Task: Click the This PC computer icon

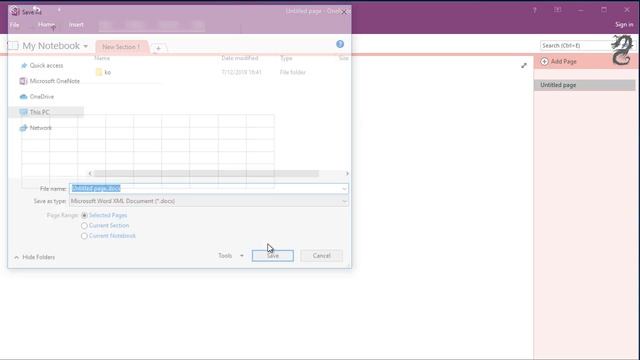Action: (23, 112)
